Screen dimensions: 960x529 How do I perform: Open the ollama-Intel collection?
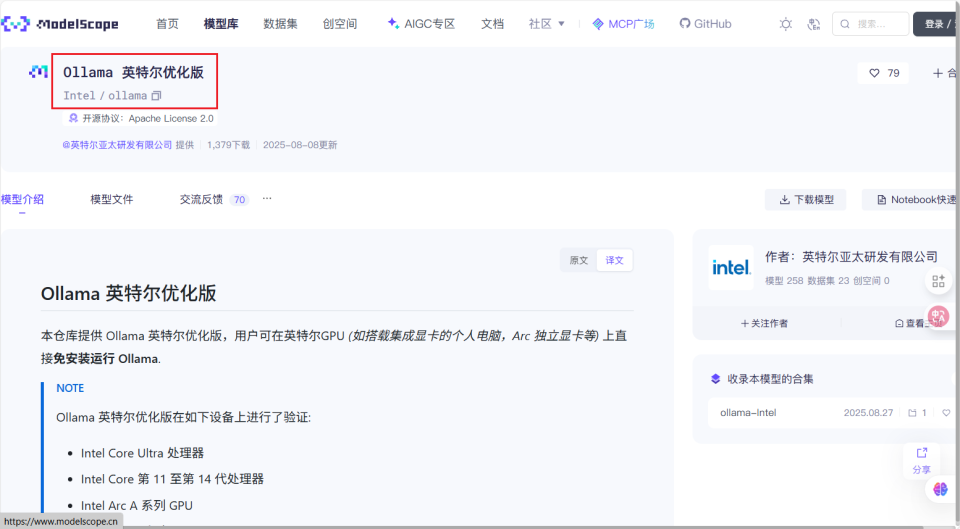click(x=748, y=413)
